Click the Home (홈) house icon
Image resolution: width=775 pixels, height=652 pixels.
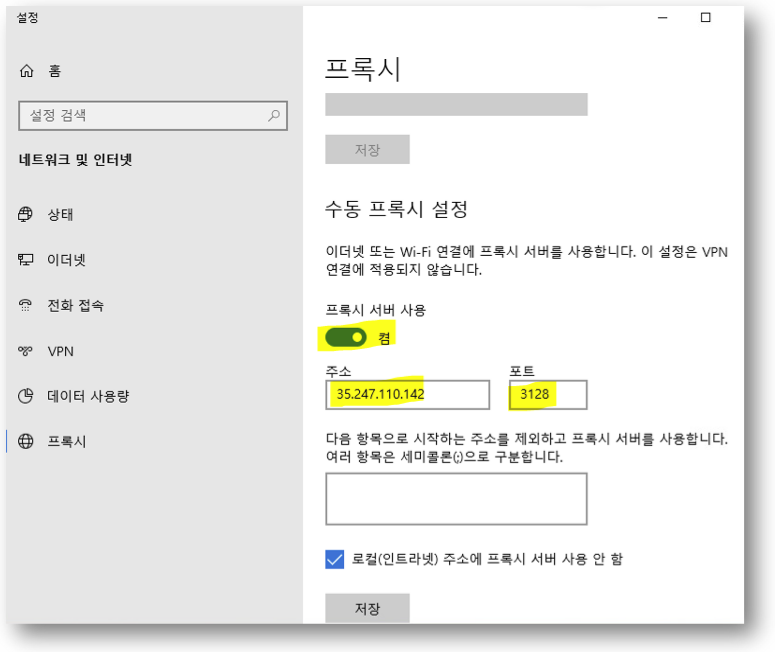point(26,71)
